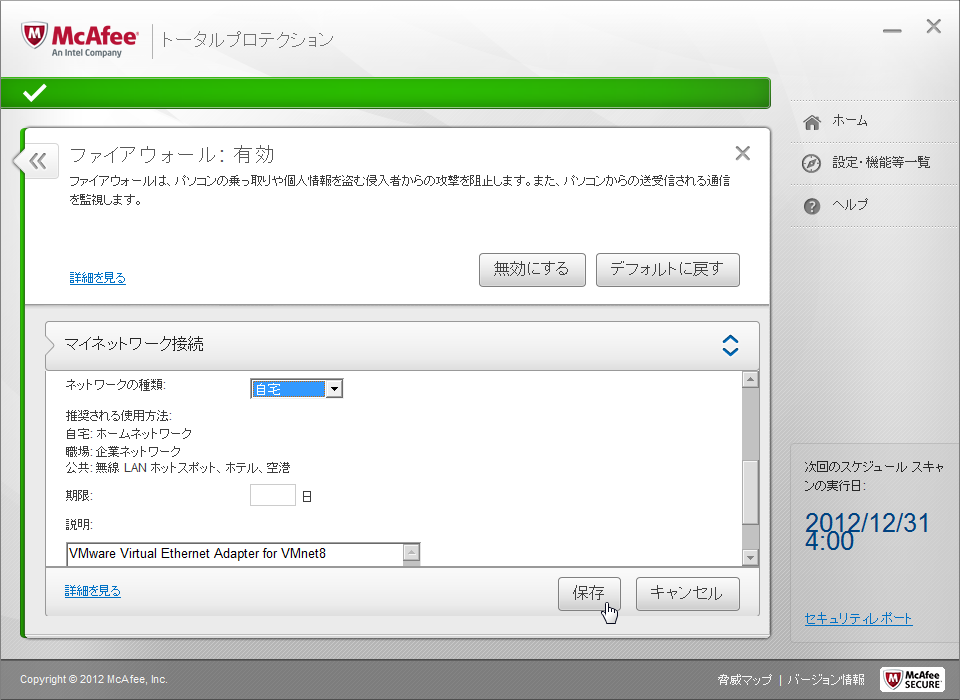Click the McAfee shield logo
Viewport: 960px width, 700px height.
34,36
